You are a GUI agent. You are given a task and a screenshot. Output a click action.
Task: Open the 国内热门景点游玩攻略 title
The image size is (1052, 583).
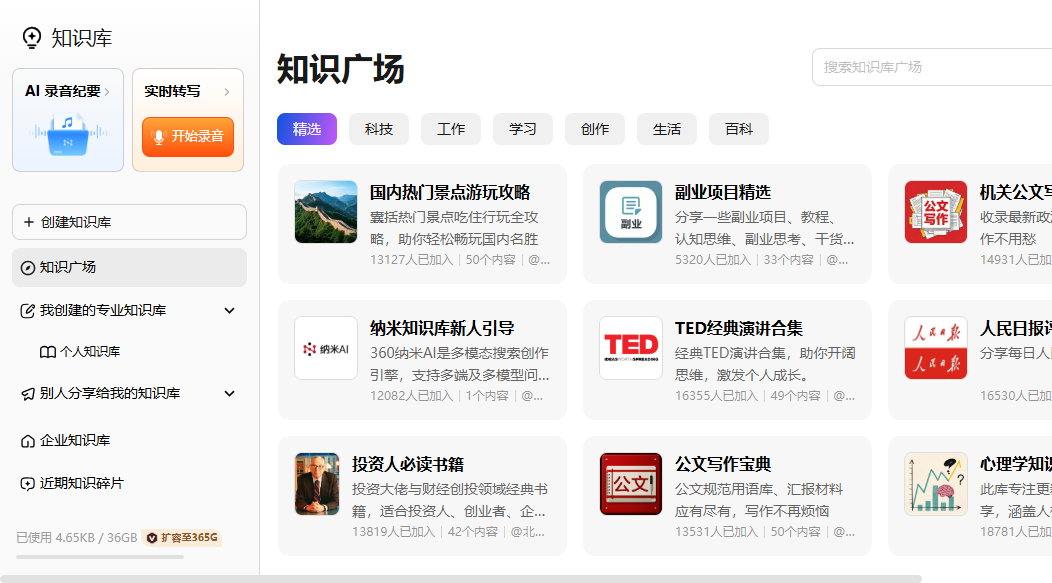pyautogui.click(x=450, y=193)
